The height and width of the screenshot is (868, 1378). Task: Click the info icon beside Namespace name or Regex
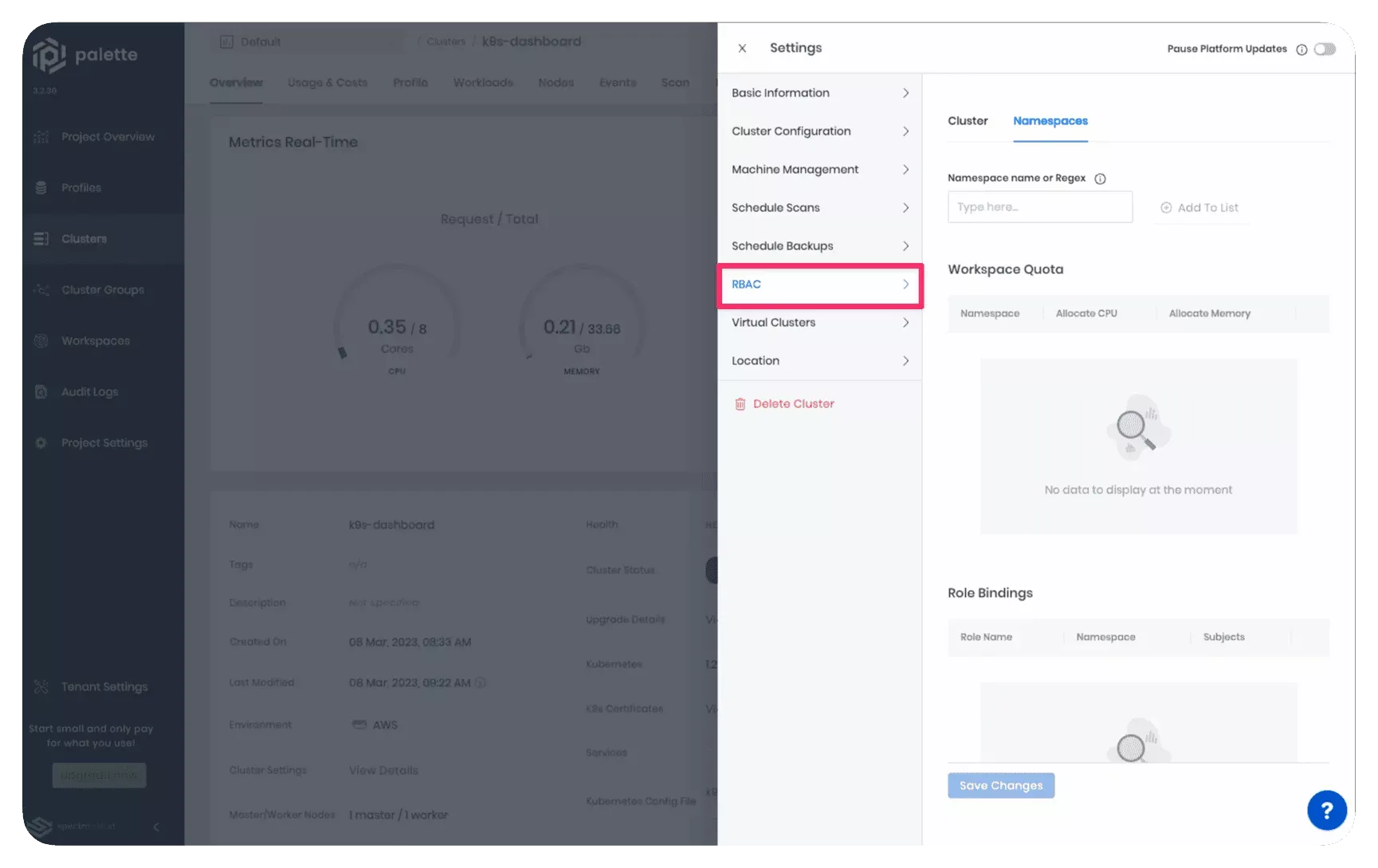tap(1100, 178)
